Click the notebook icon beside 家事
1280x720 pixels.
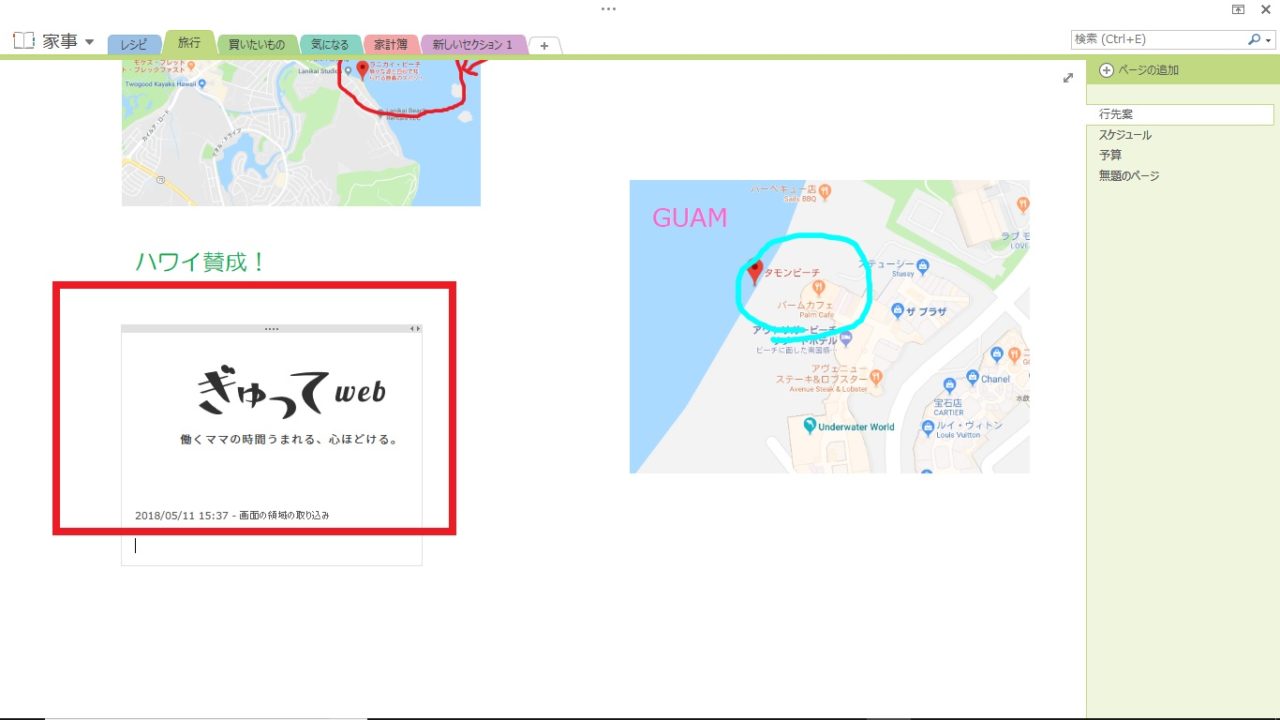point(24,41)
